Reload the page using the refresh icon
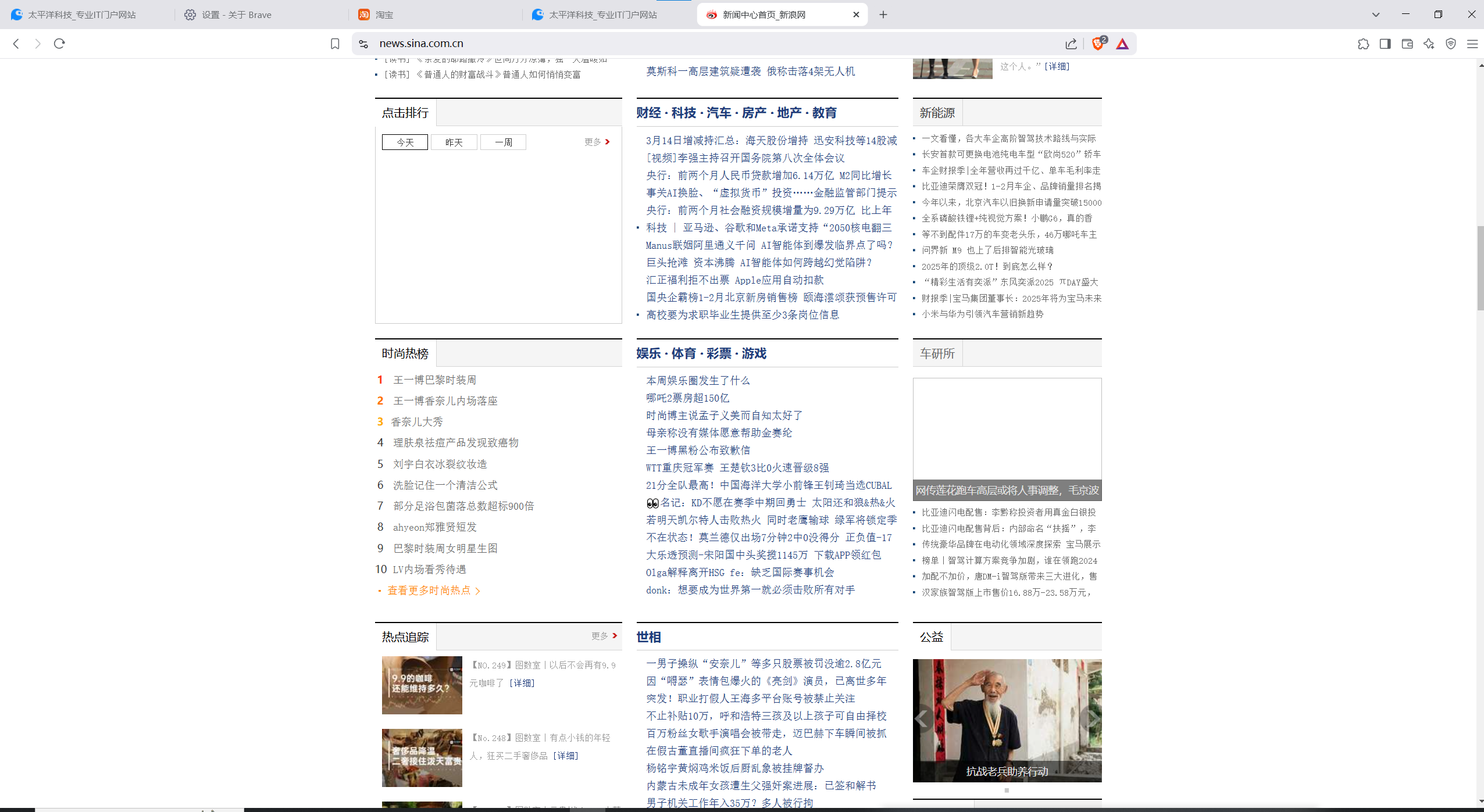This screenshot has height=812, width=1484. click(x=59, y=44)
